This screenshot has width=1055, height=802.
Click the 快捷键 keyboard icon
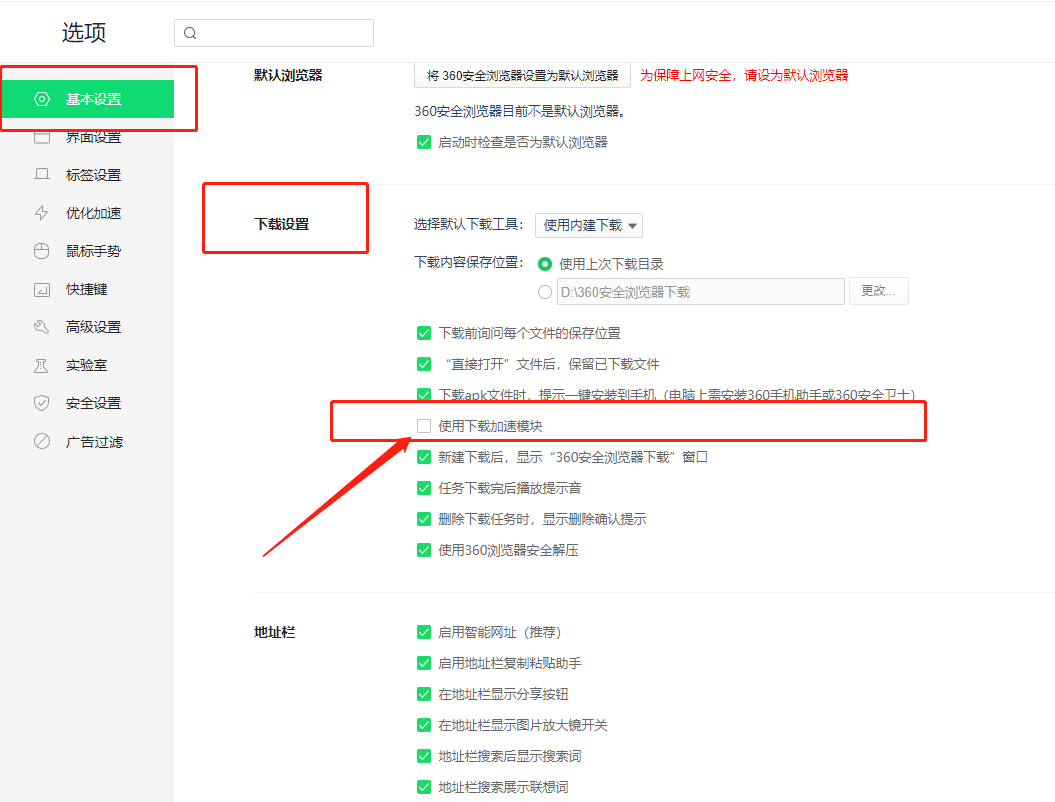[x=42, y=289]
